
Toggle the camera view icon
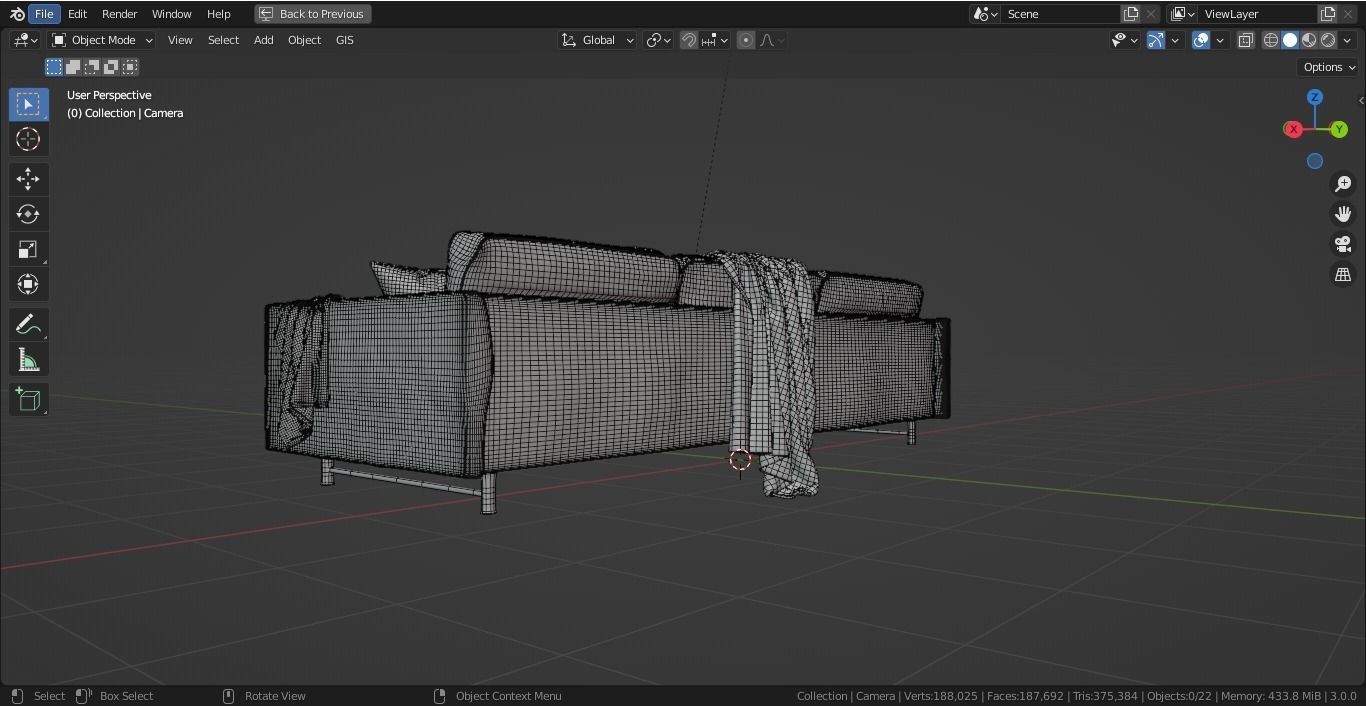point(1343,244)
